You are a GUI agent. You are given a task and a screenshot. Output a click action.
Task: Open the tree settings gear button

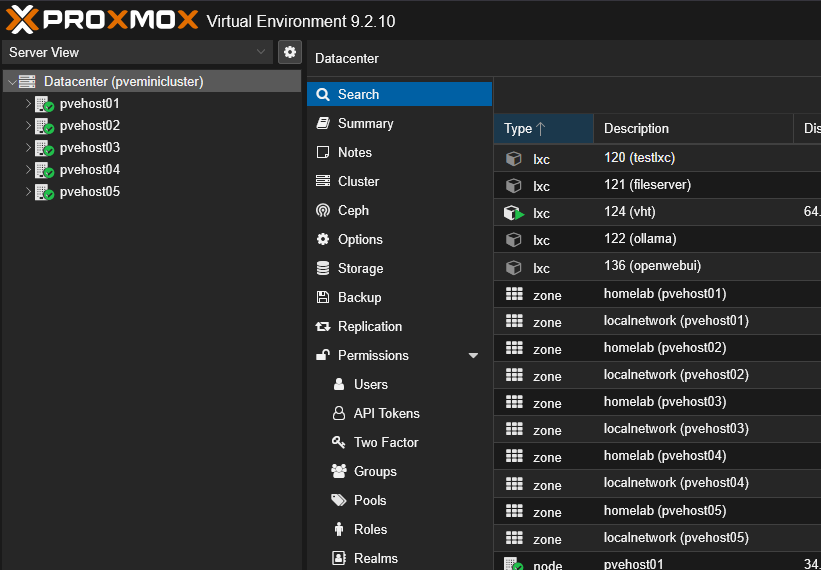tap(290, 52)
